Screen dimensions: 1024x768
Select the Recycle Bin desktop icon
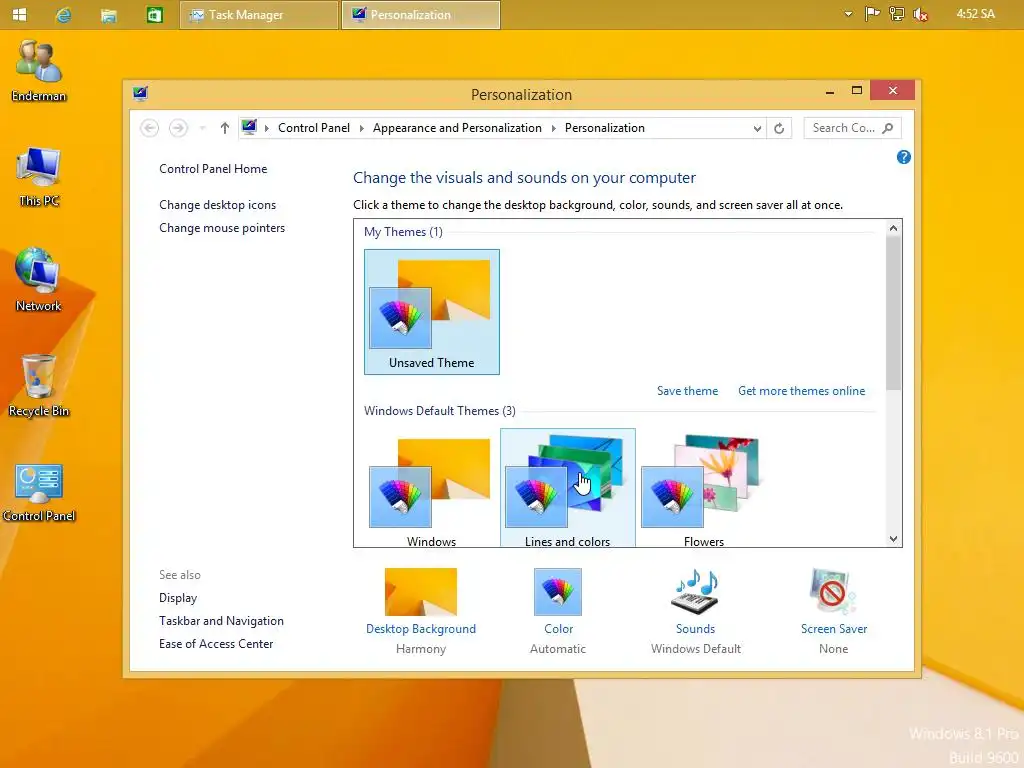(x=39, y=385)
